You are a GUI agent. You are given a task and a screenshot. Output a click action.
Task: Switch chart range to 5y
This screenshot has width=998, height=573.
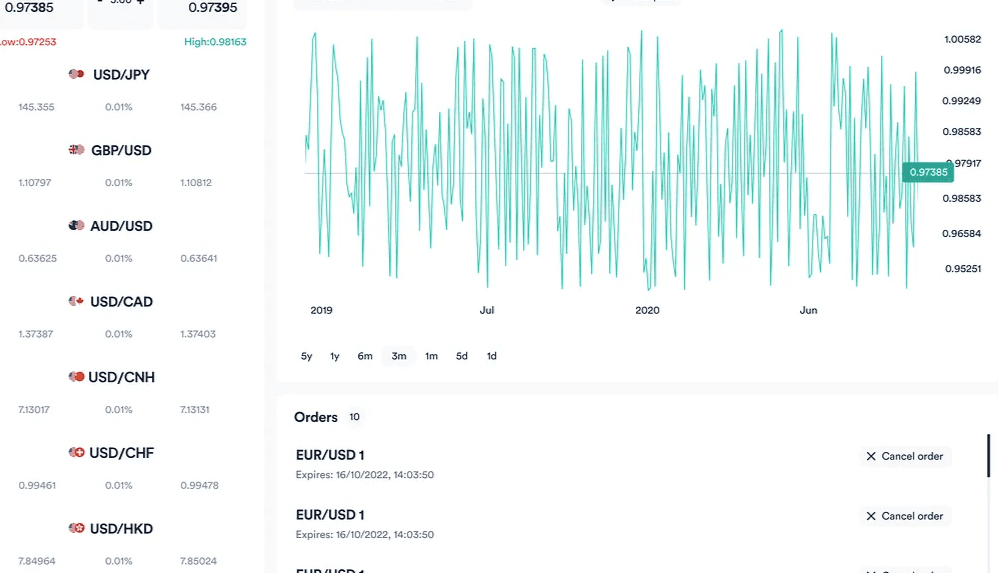tap(307, 356)
